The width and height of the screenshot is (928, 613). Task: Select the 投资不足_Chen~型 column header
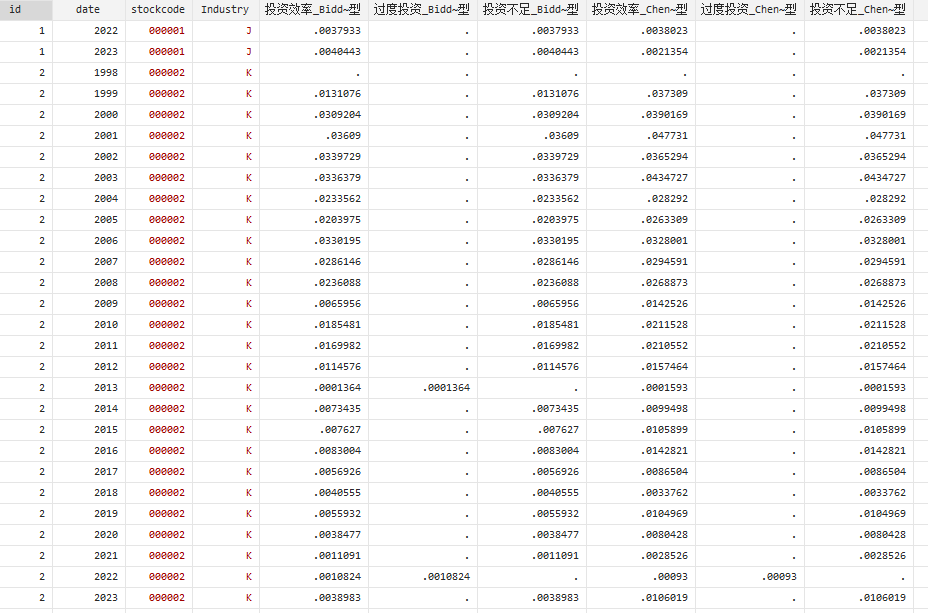858,9
